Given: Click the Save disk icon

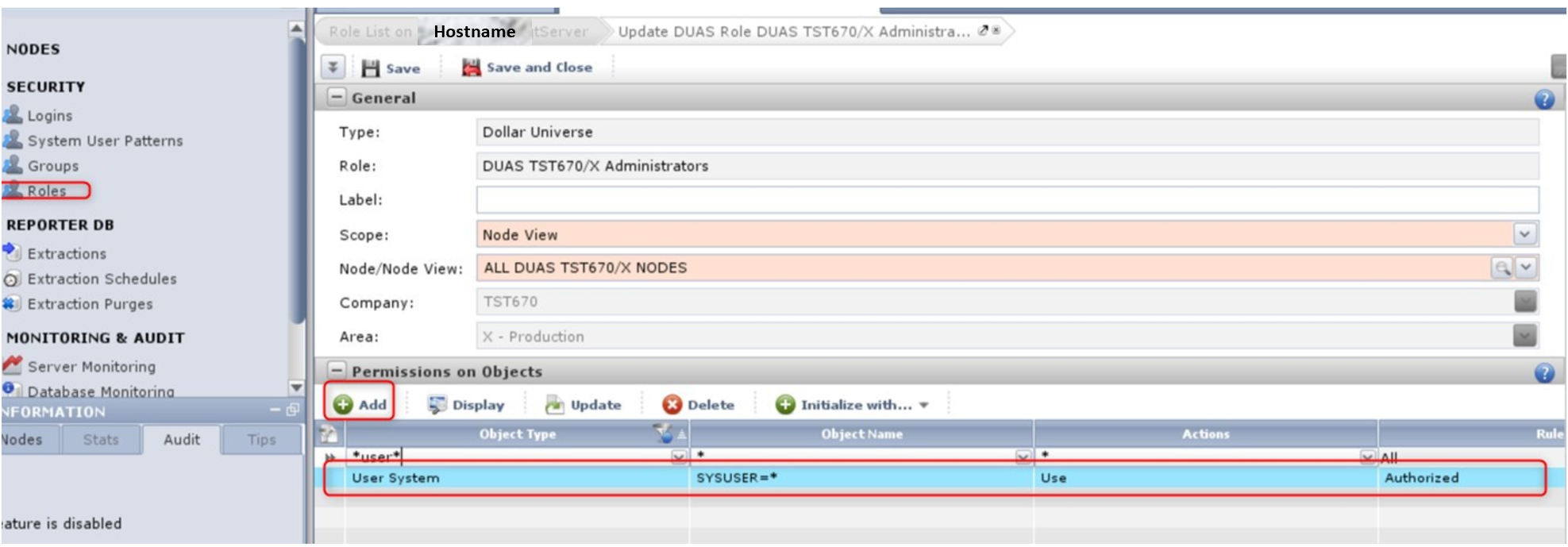Looking at the screenshot, I should [x=370, y=68].
